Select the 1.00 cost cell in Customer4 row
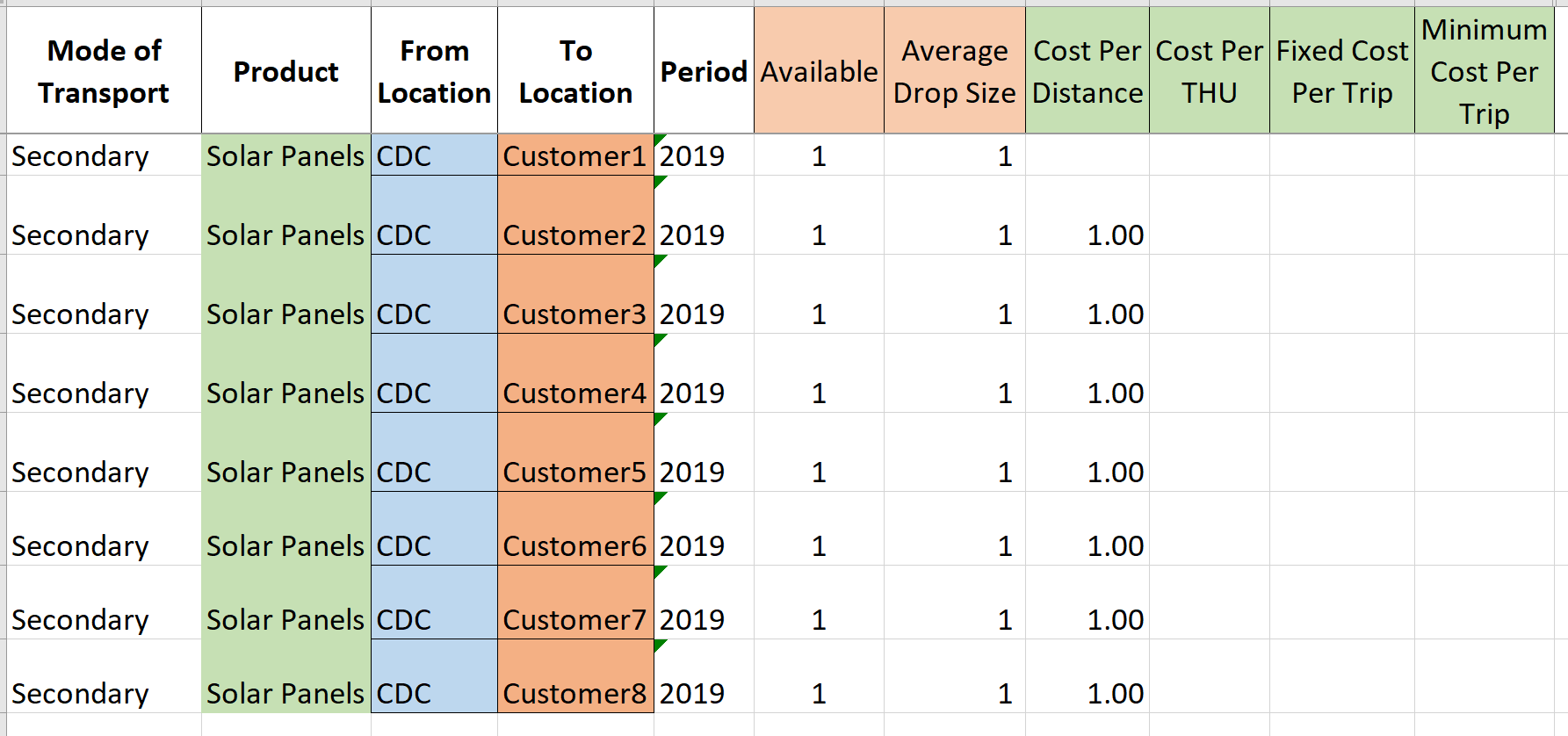Screen dimensions: 1568x736 [1087, 373]
